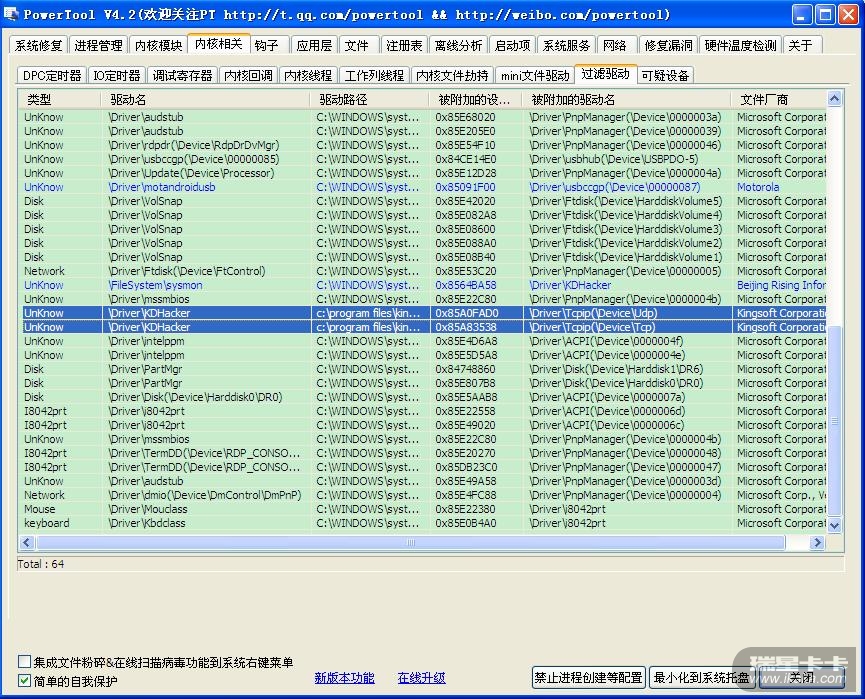Enable 集成文件粉碎 right-click menu checkbox
This screenshot has height=699, width=865.
[24, 661]
